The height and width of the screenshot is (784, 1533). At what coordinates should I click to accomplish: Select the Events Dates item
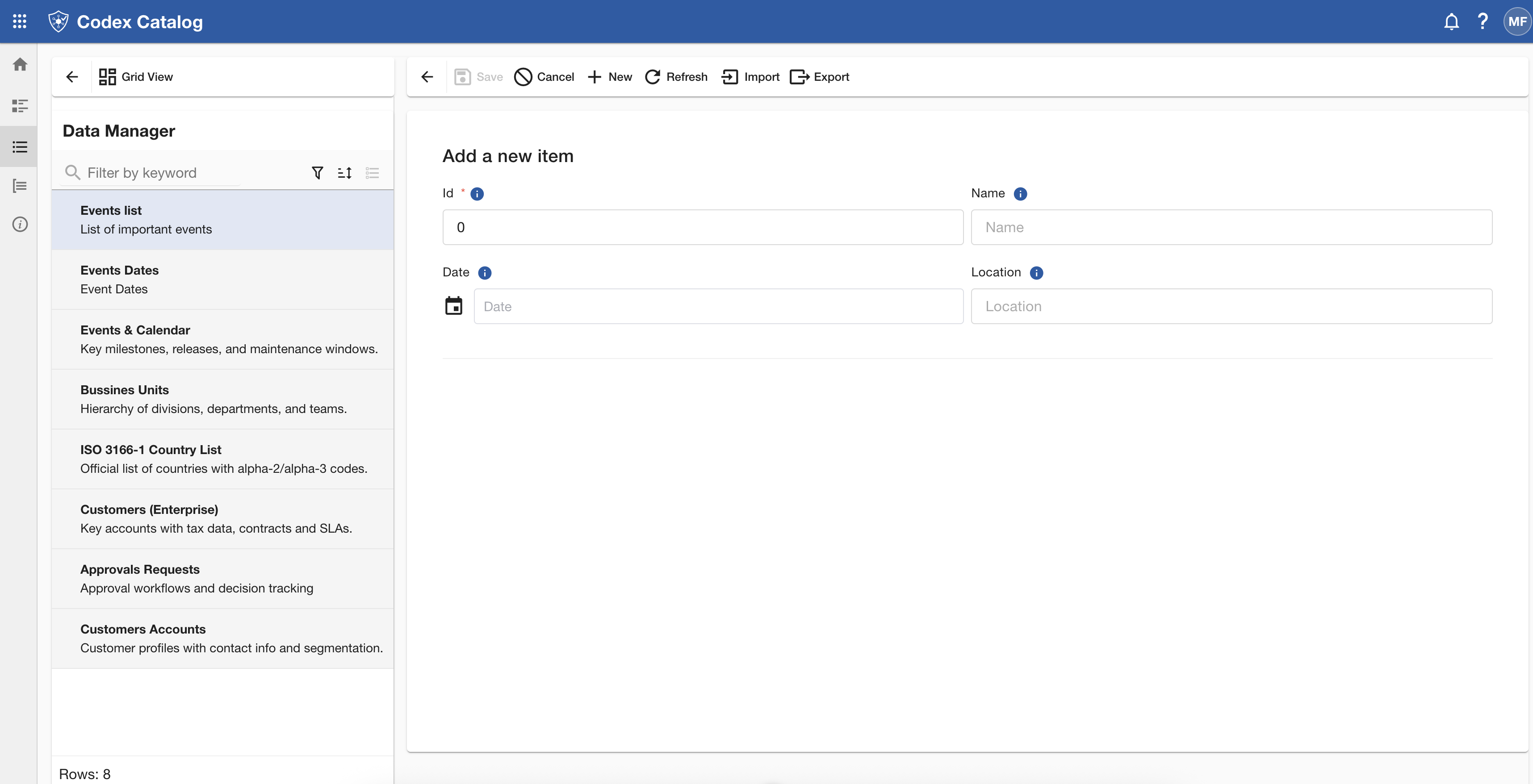222,279
